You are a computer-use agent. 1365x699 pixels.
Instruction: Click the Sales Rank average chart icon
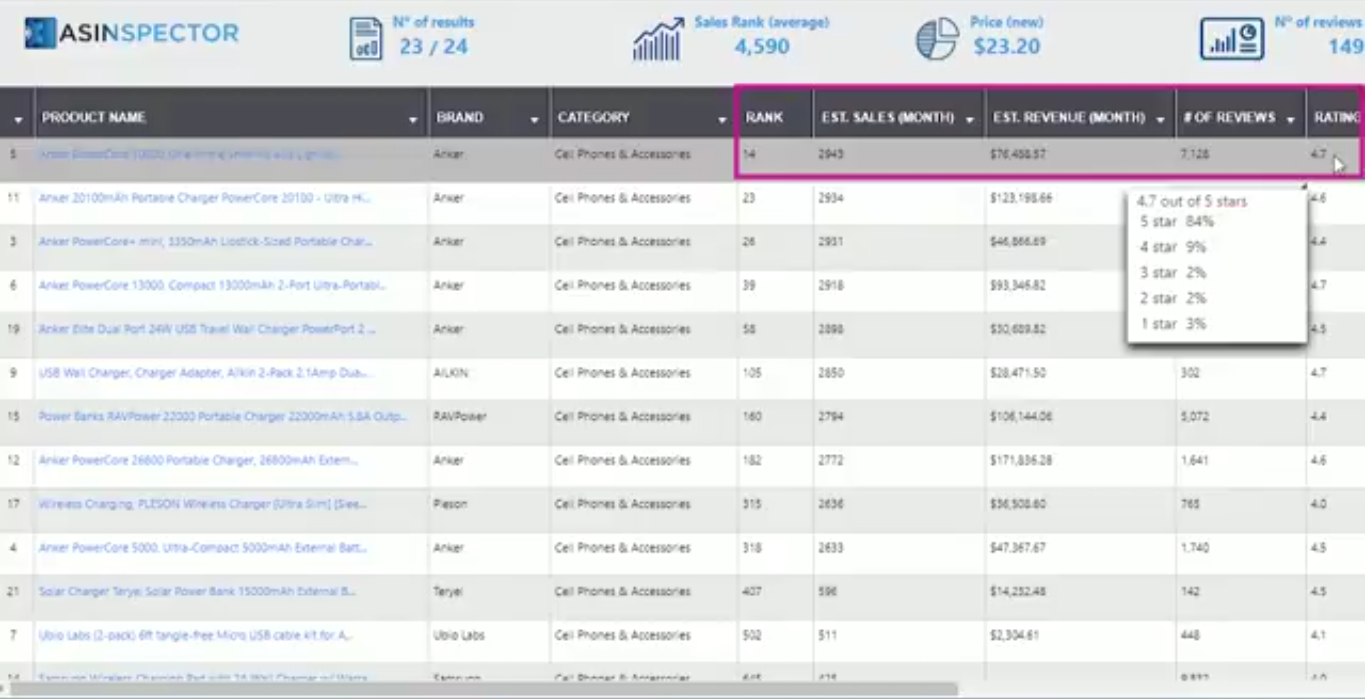coord(657,39)
